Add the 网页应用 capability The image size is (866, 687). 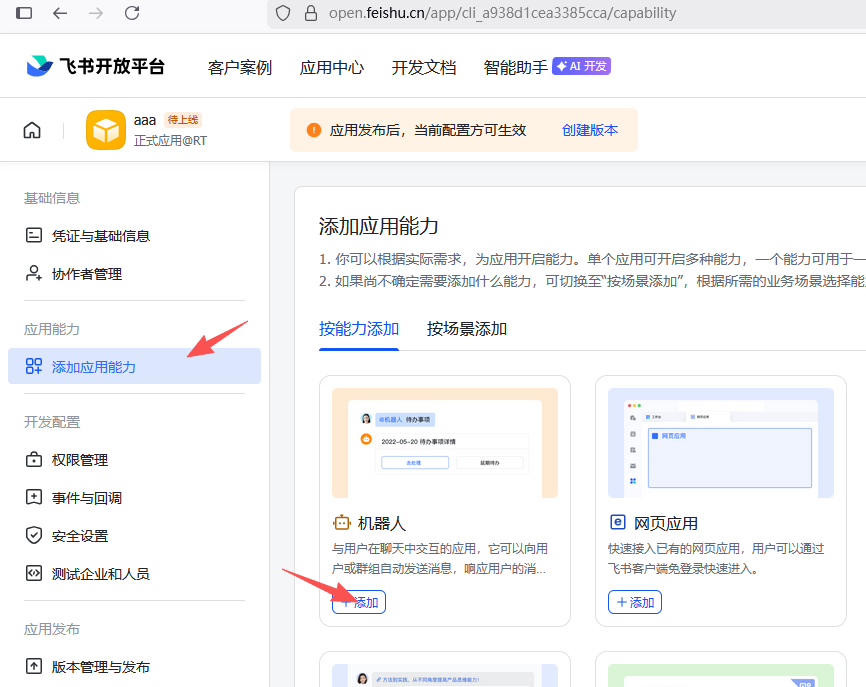tap(635, 602)
